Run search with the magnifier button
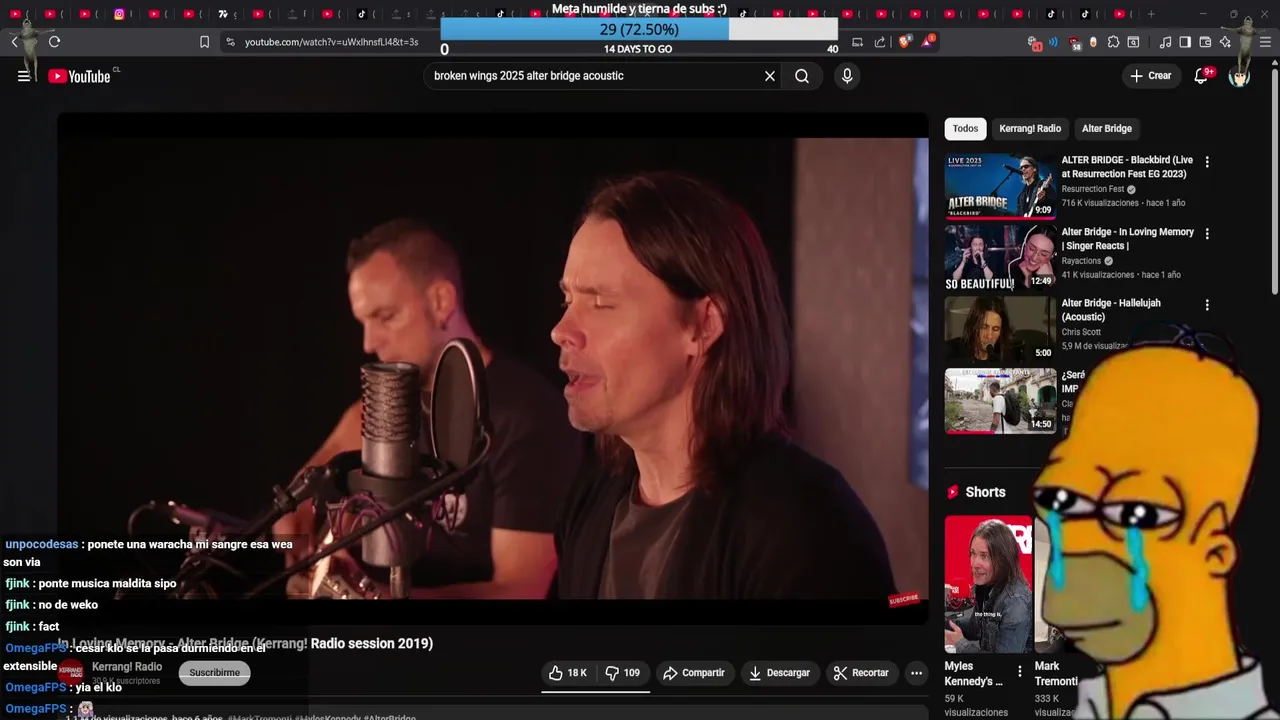 click(802, 76)
